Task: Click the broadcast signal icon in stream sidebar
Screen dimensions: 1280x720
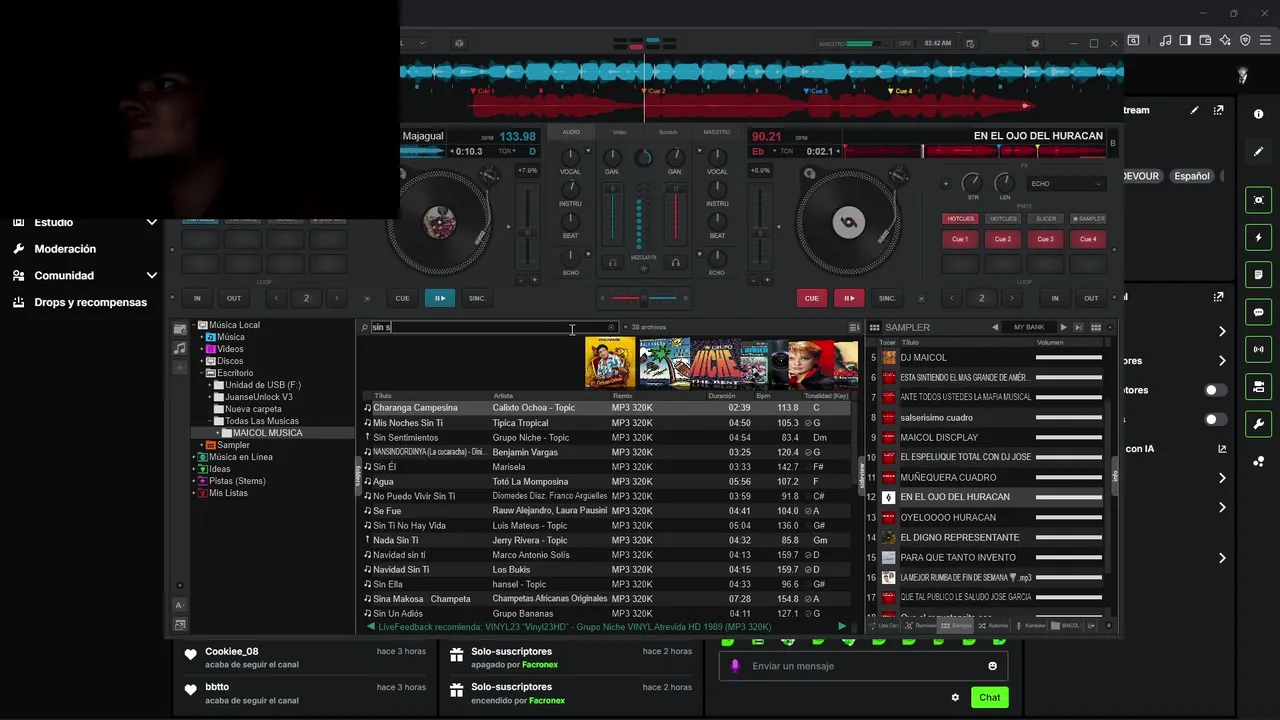Action: point(1258,349)
